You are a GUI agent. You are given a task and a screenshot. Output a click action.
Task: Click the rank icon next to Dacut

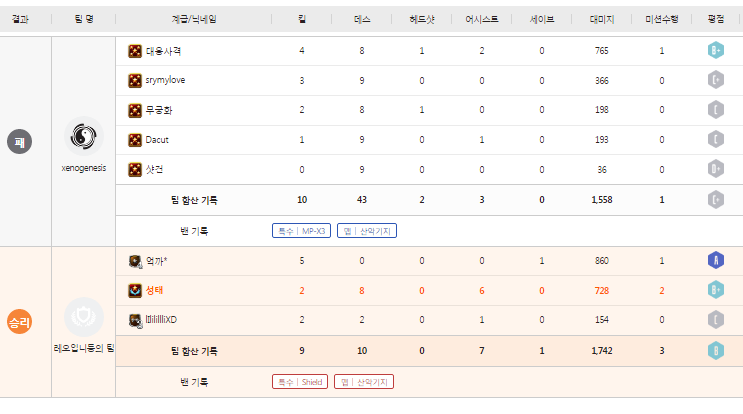point(135,140)
